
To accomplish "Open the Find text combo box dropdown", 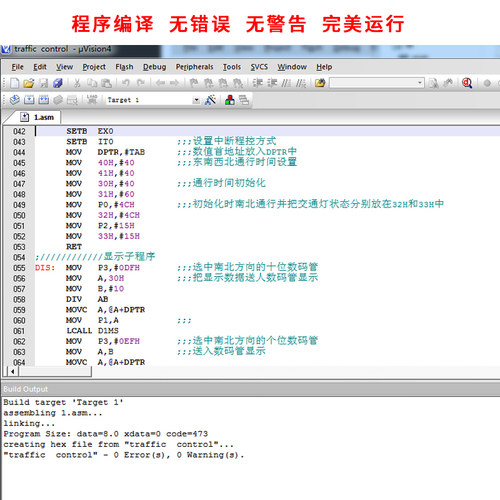I will click(x=420, y=83).
